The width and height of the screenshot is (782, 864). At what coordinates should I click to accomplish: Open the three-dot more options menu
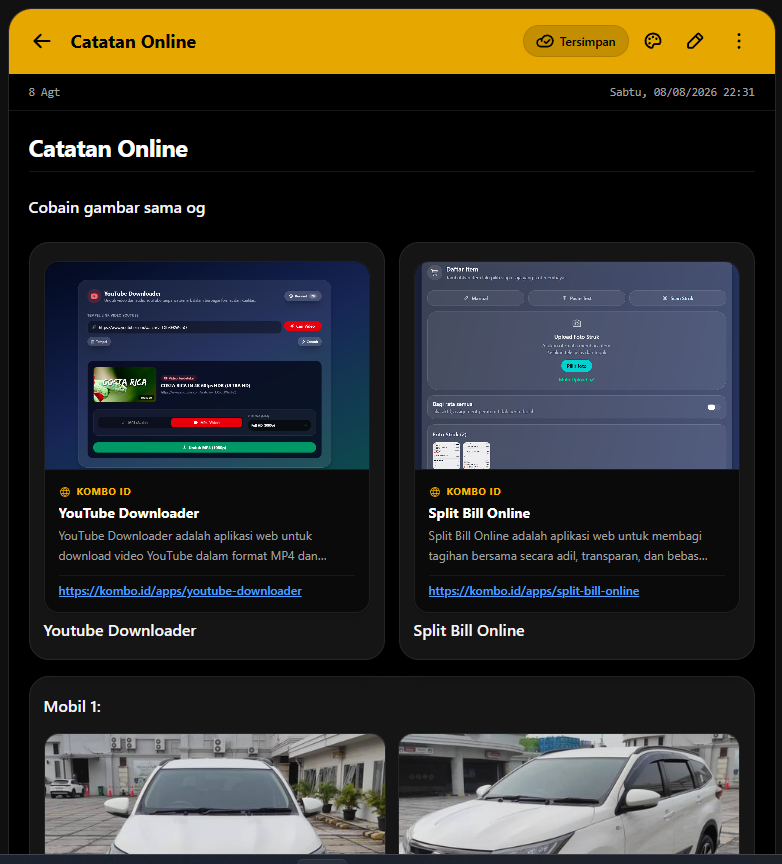coord(738,41)
